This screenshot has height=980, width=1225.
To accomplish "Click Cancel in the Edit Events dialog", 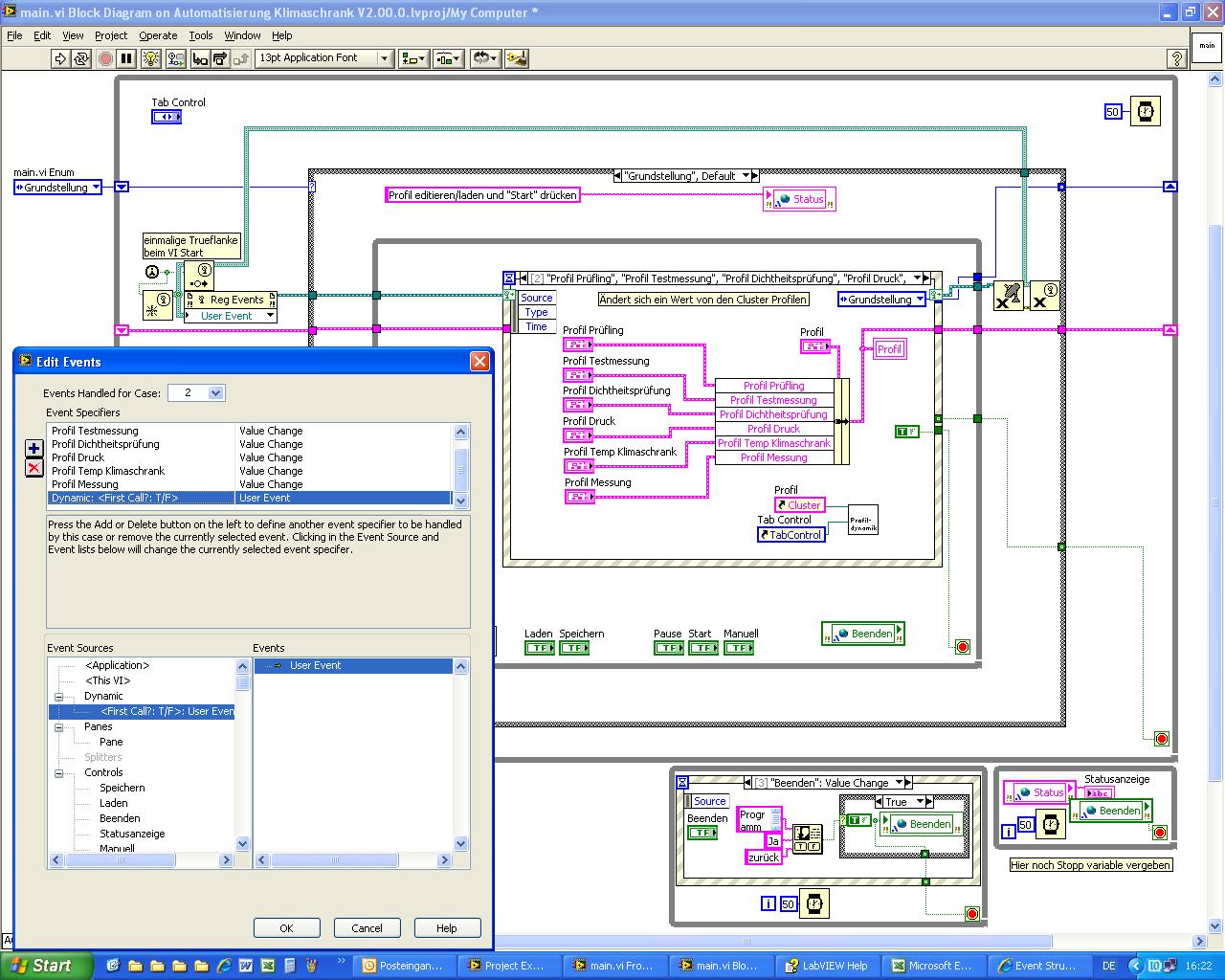I will tap(367, 927).
